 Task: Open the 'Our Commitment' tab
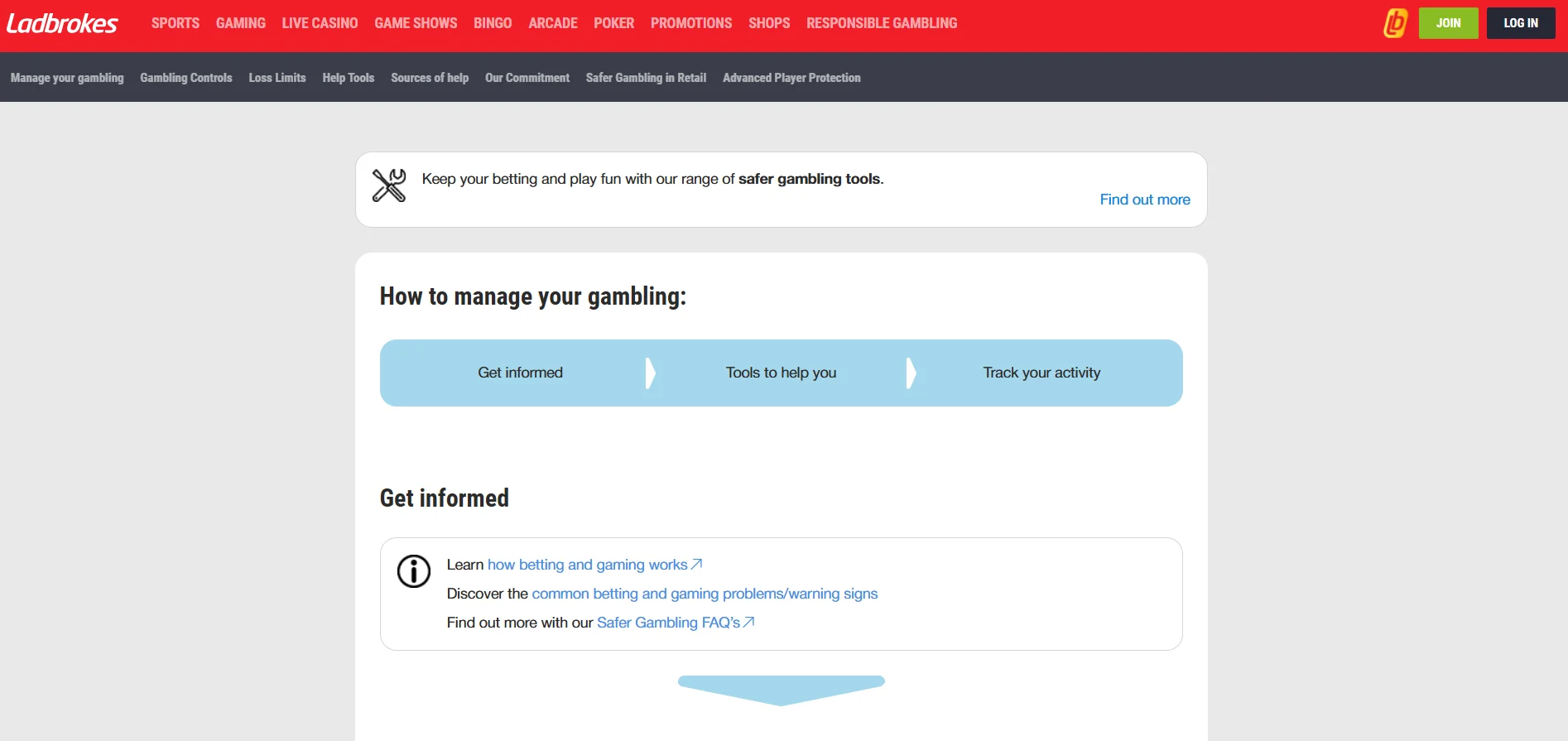(x=527, y=78)
